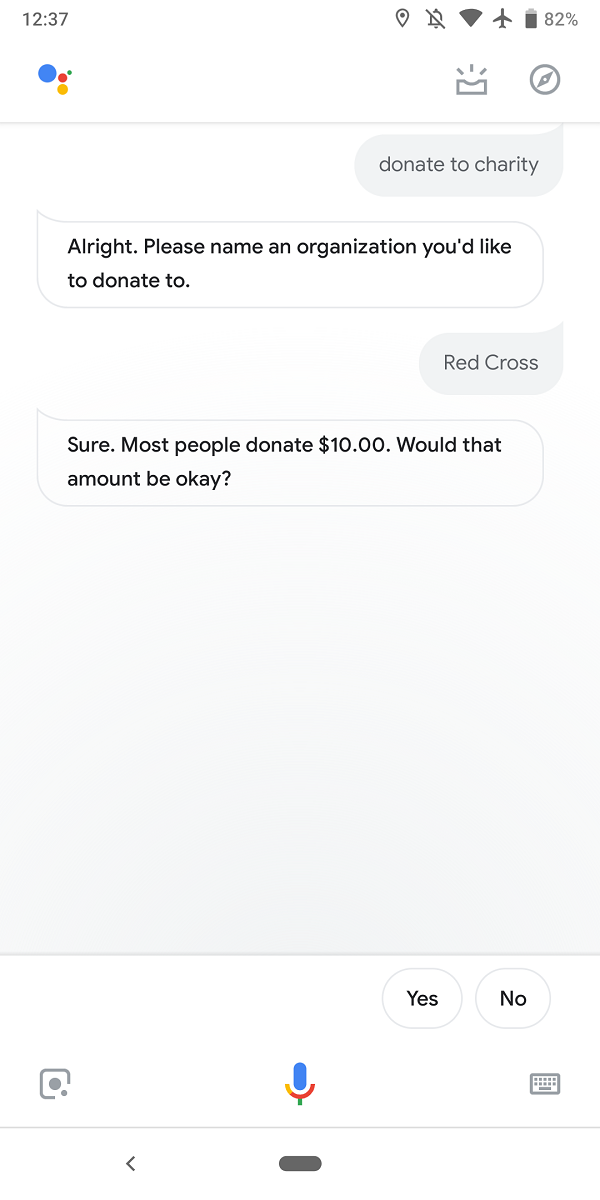Tap the 12:37 clock
This screenshot has width=600, height=1200.
pos(45,19)
